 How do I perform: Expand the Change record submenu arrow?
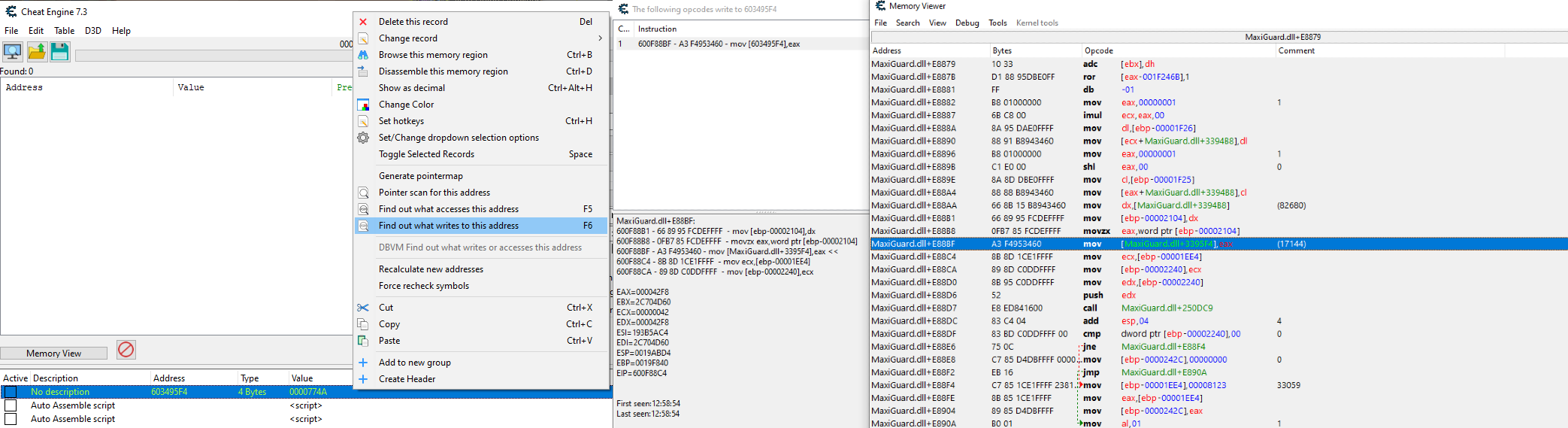(600, 38)
